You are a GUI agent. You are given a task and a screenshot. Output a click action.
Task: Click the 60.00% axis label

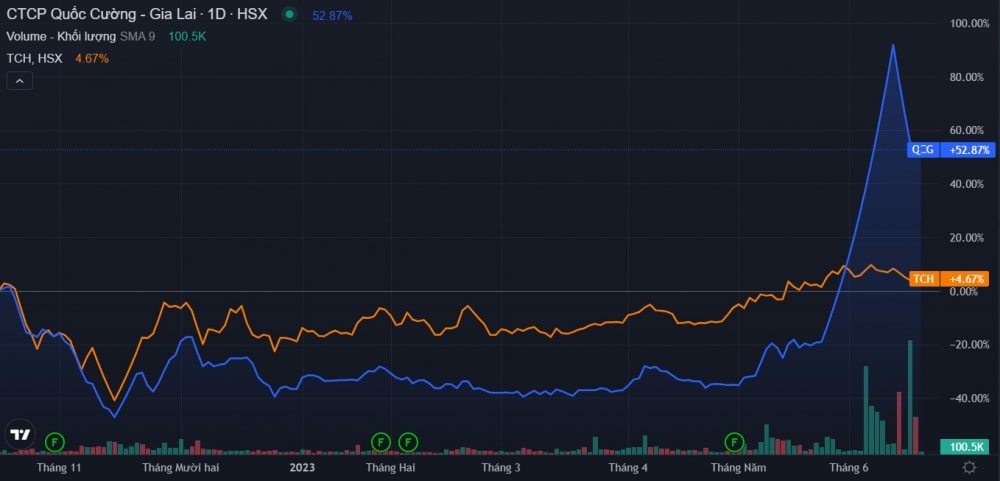click(967, 130)
